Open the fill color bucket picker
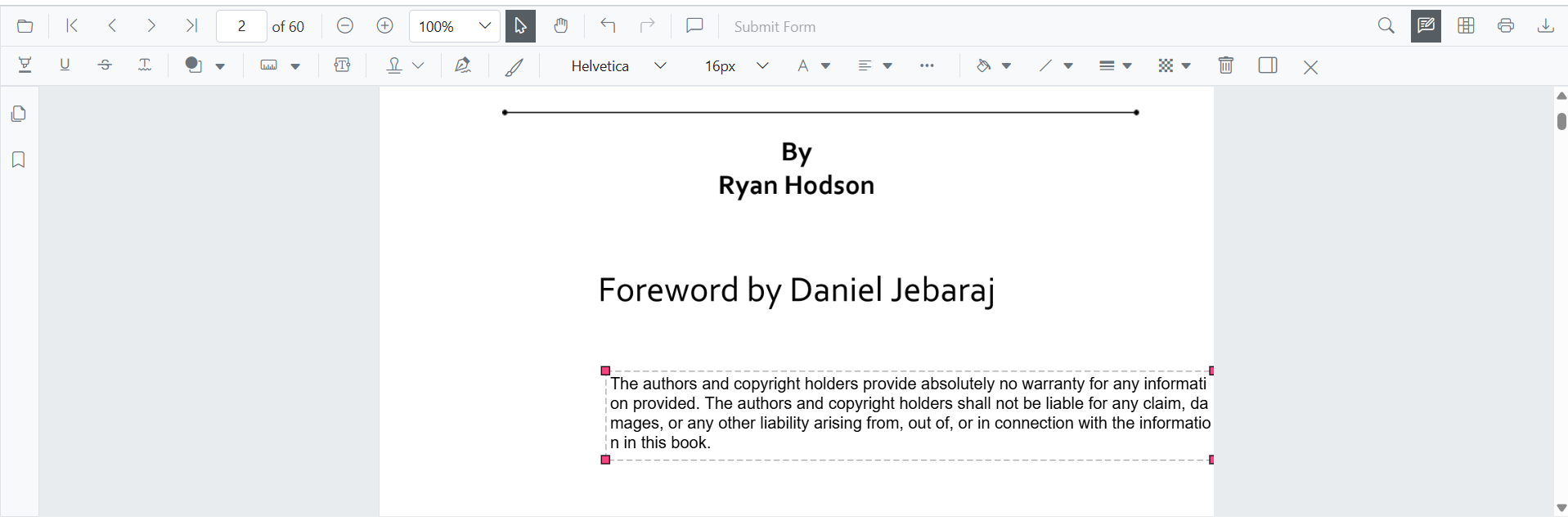The width and height of the screenshot is (1568, 521). [994, 65]
